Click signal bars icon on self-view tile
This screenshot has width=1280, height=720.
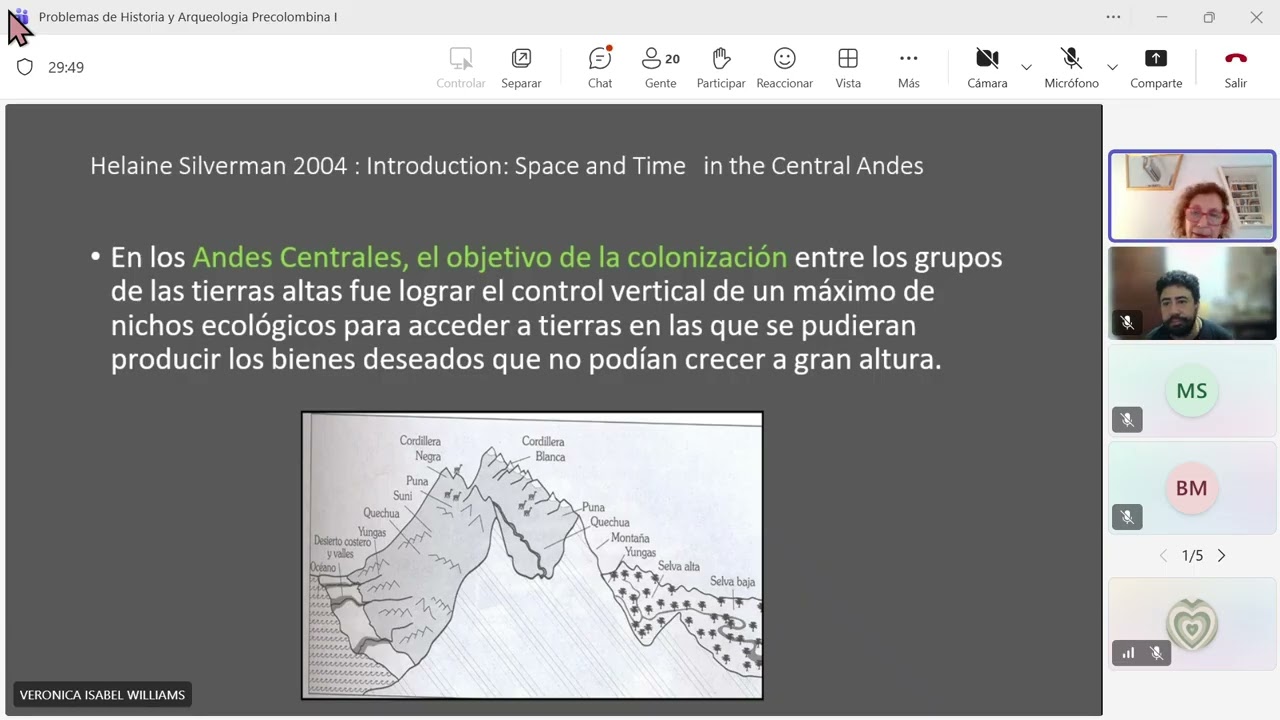click(x=1128, y=653)
